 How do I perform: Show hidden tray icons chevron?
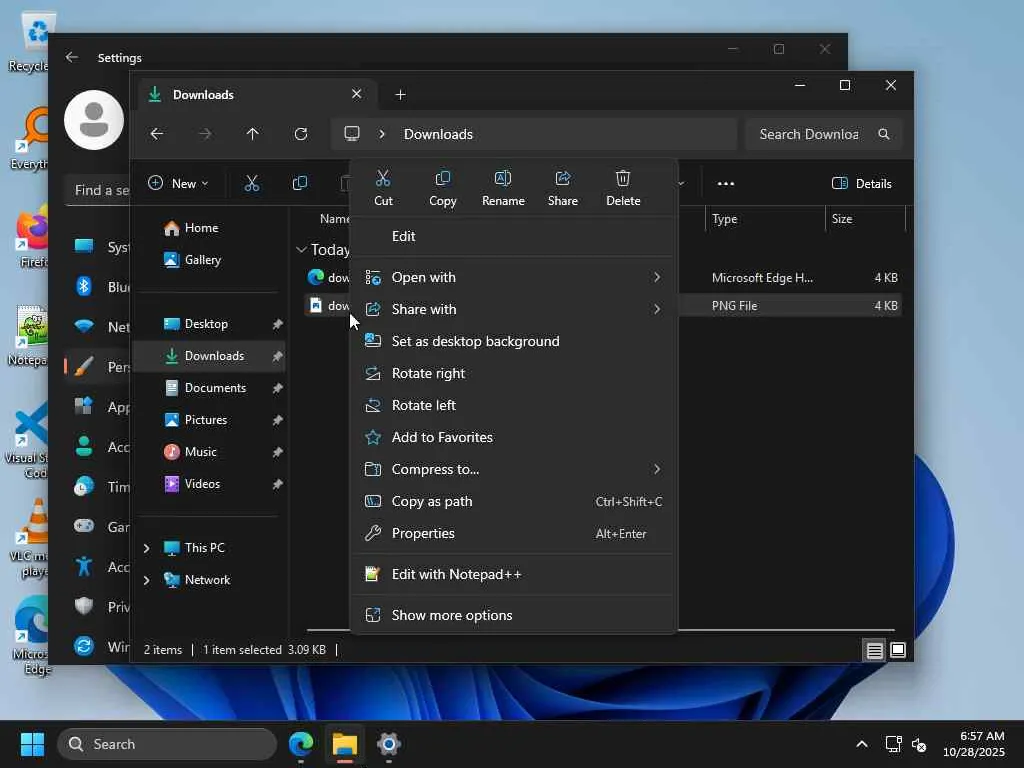tap(862, 744)
